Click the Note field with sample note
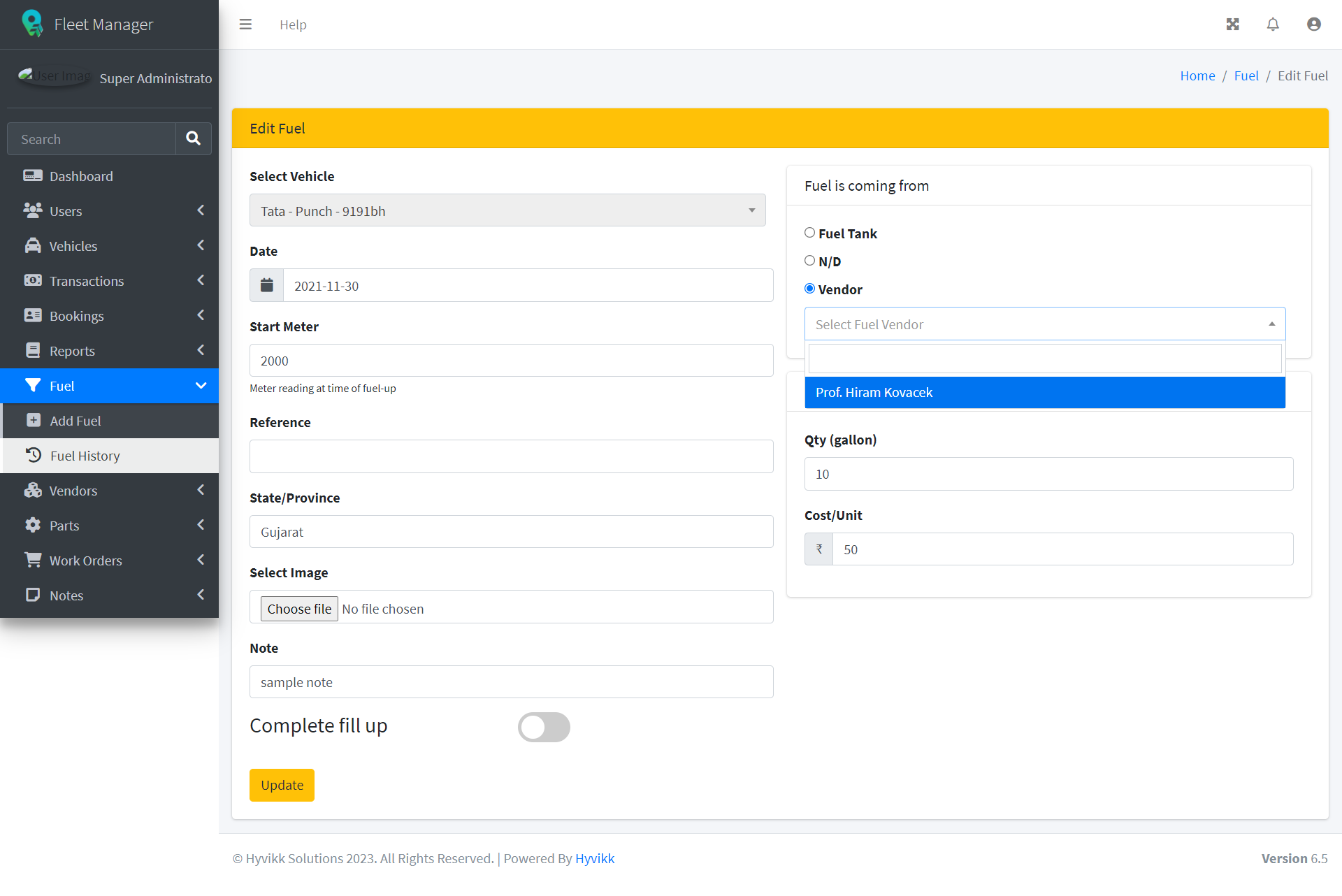The height and width of the screenshot is (896, 1342). [511, 682]
